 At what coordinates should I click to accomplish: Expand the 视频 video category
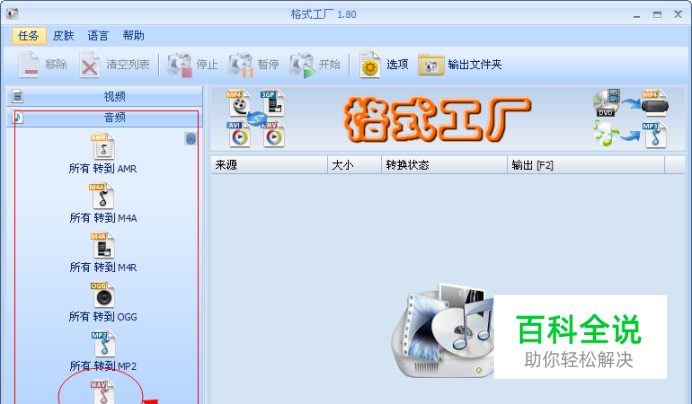click(x=104, y=96)
